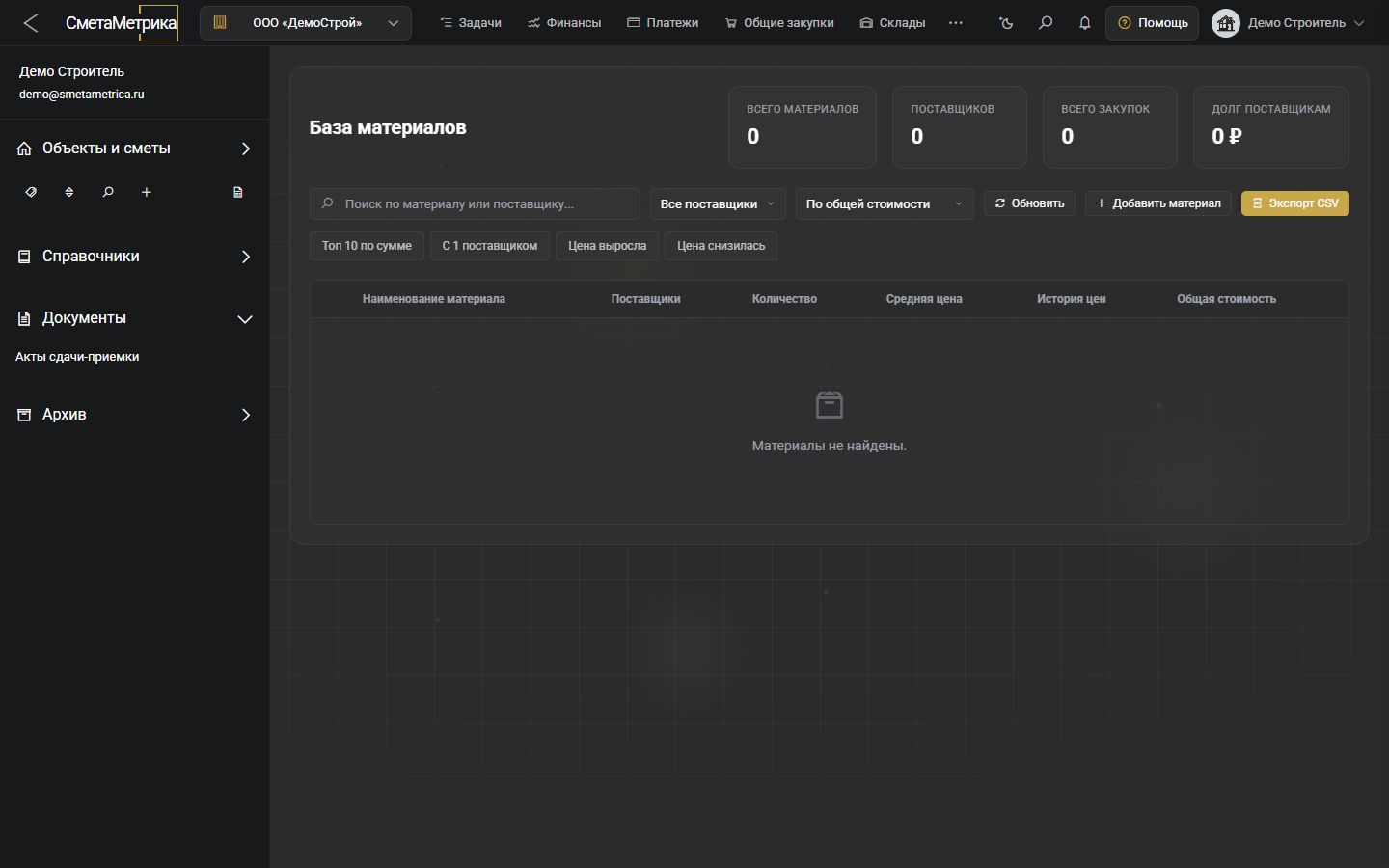
Task: Open the top bar search icon
Action: (1046, 22)
